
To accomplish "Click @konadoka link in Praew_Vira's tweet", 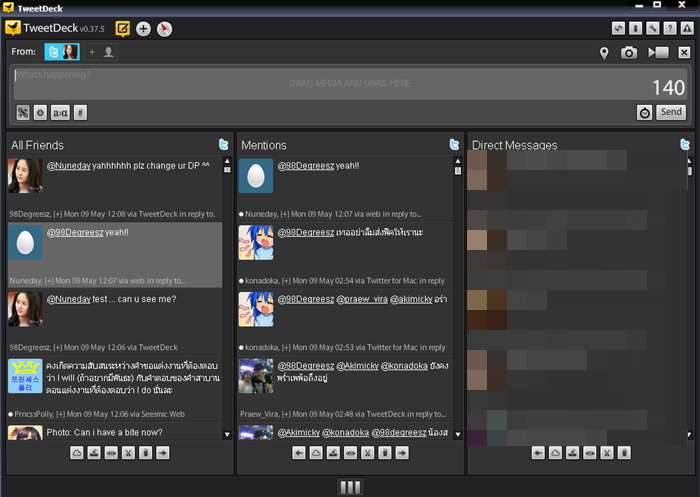I will pos(404,366).
